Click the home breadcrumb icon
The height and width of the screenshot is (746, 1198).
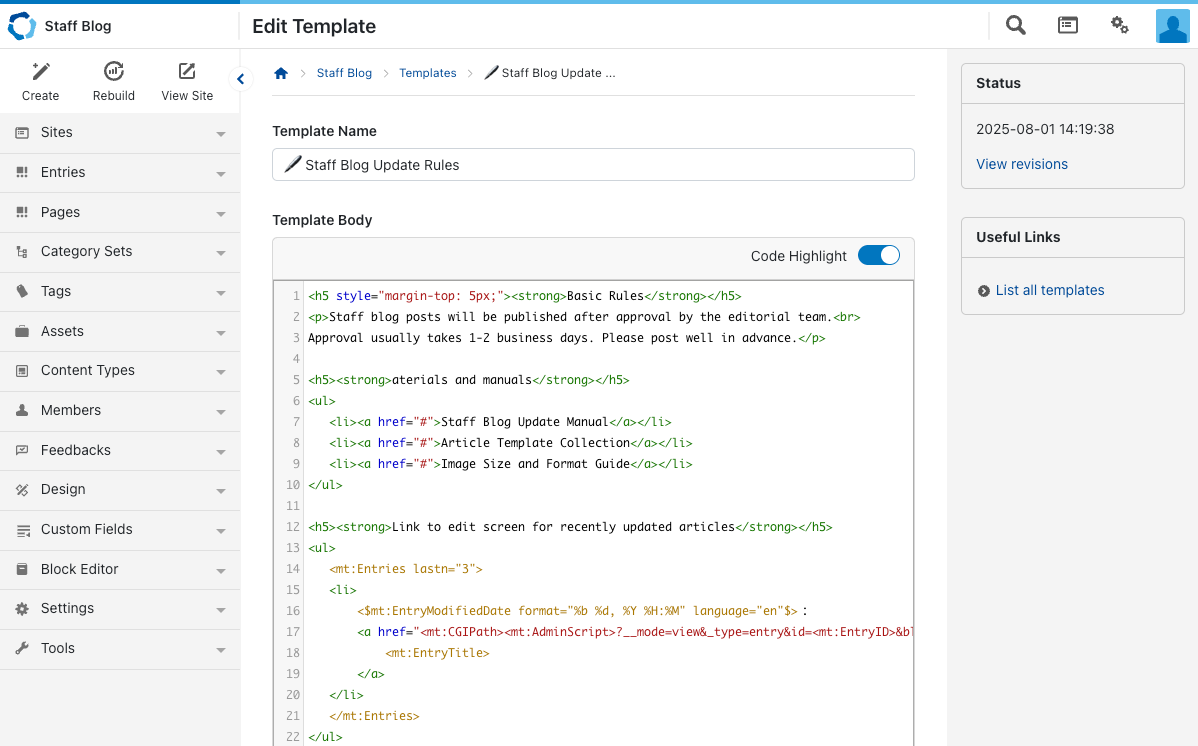coord(281,73)
